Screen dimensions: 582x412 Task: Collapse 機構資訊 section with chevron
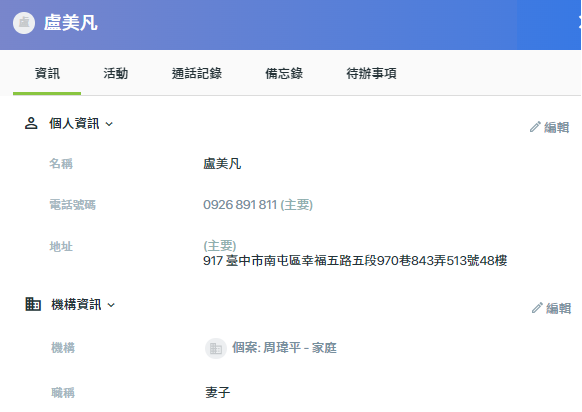coord(111,305)
